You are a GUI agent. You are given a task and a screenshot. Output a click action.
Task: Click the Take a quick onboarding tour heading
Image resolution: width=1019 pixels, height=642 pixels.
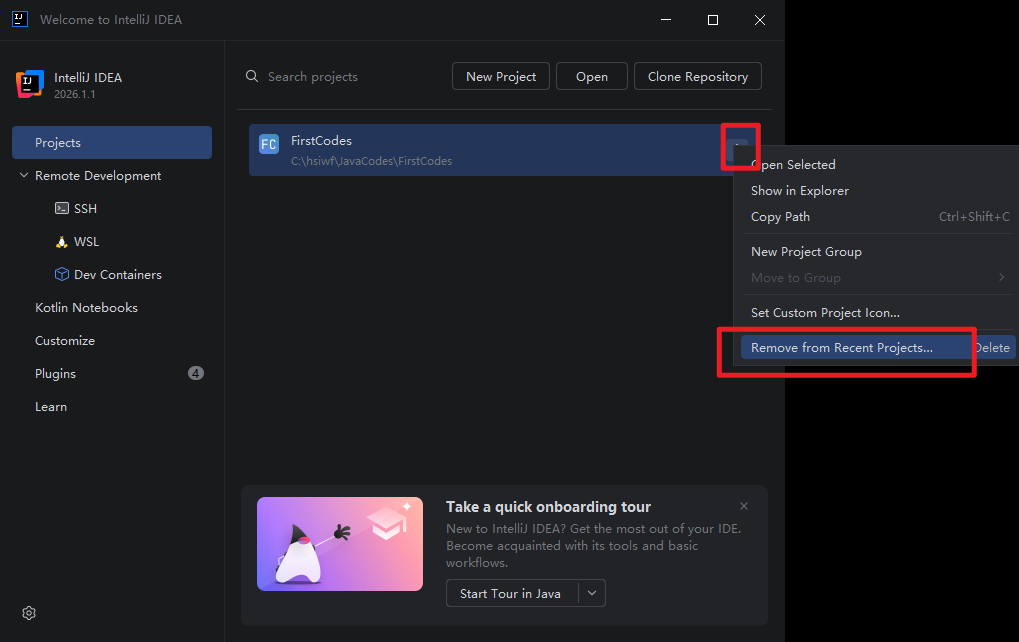(548, 507)
